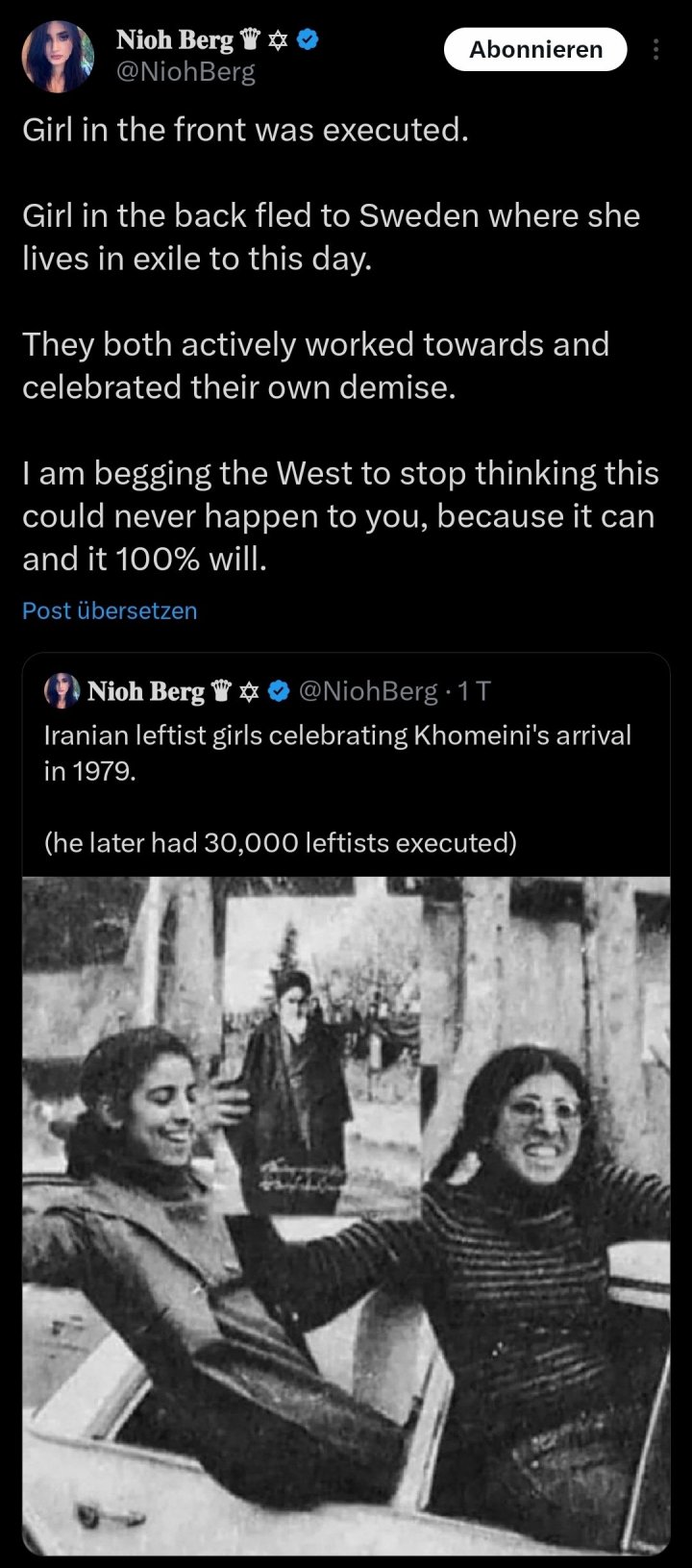Click the "Girl in the front was executed" text

245,130
